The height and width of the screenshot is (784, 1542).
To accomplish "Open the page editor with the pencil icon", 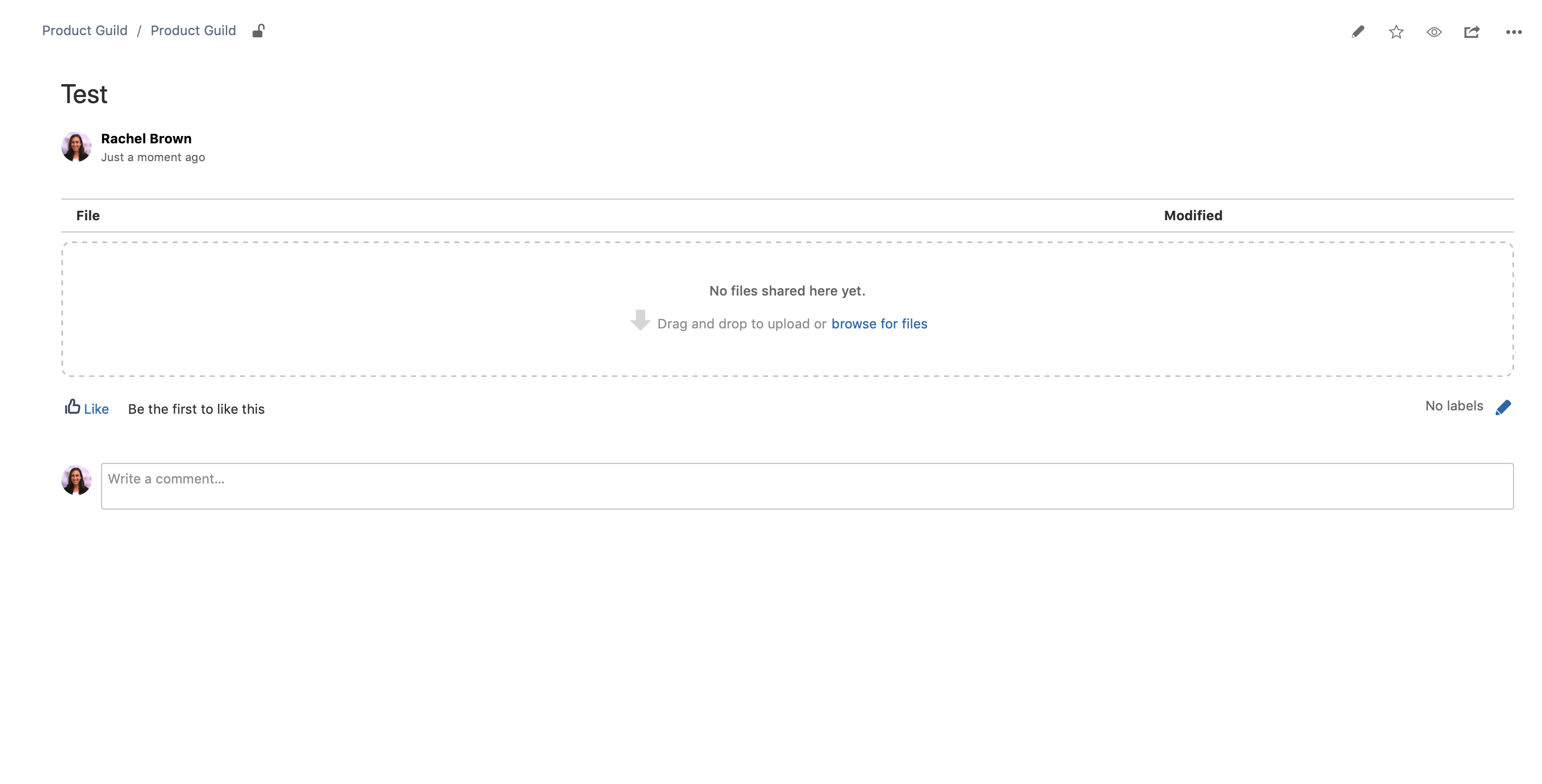I will [x=1358, y=32].
